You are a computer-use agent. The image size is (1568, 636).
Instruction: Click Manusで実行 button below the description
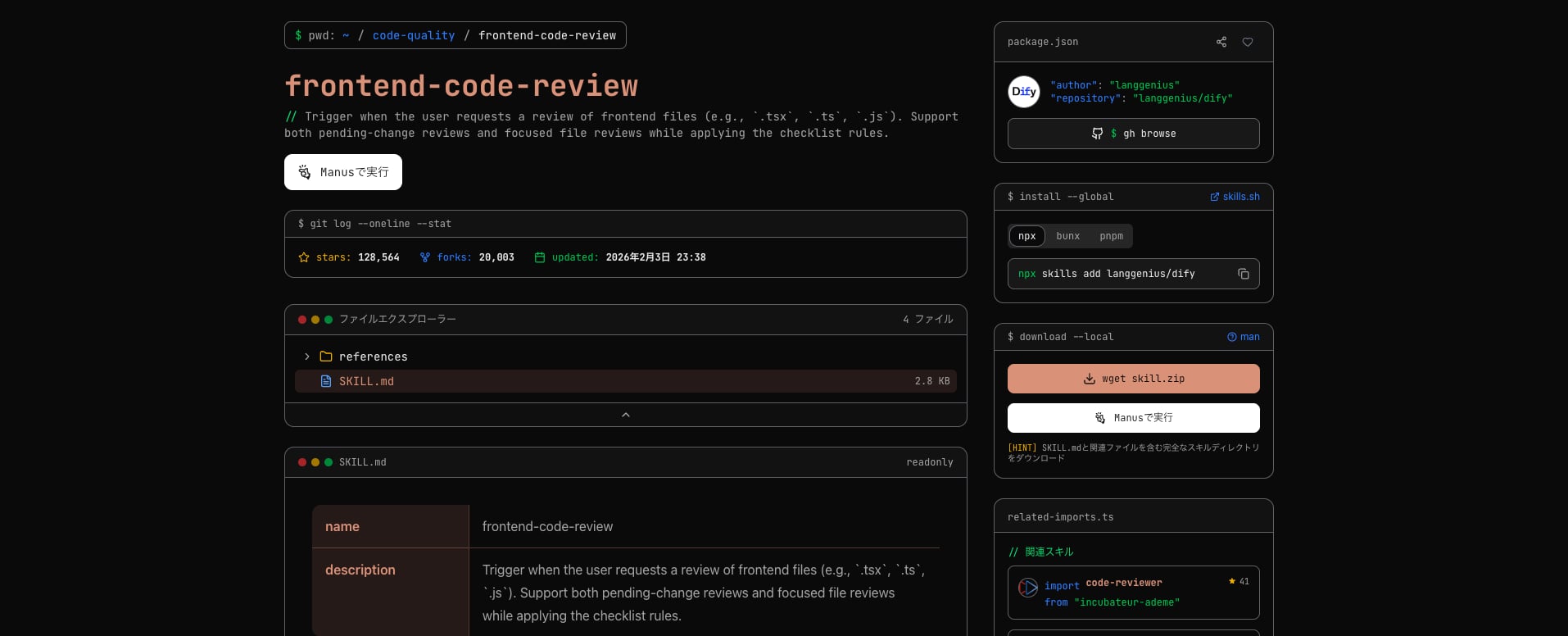[x=343, y=172]
